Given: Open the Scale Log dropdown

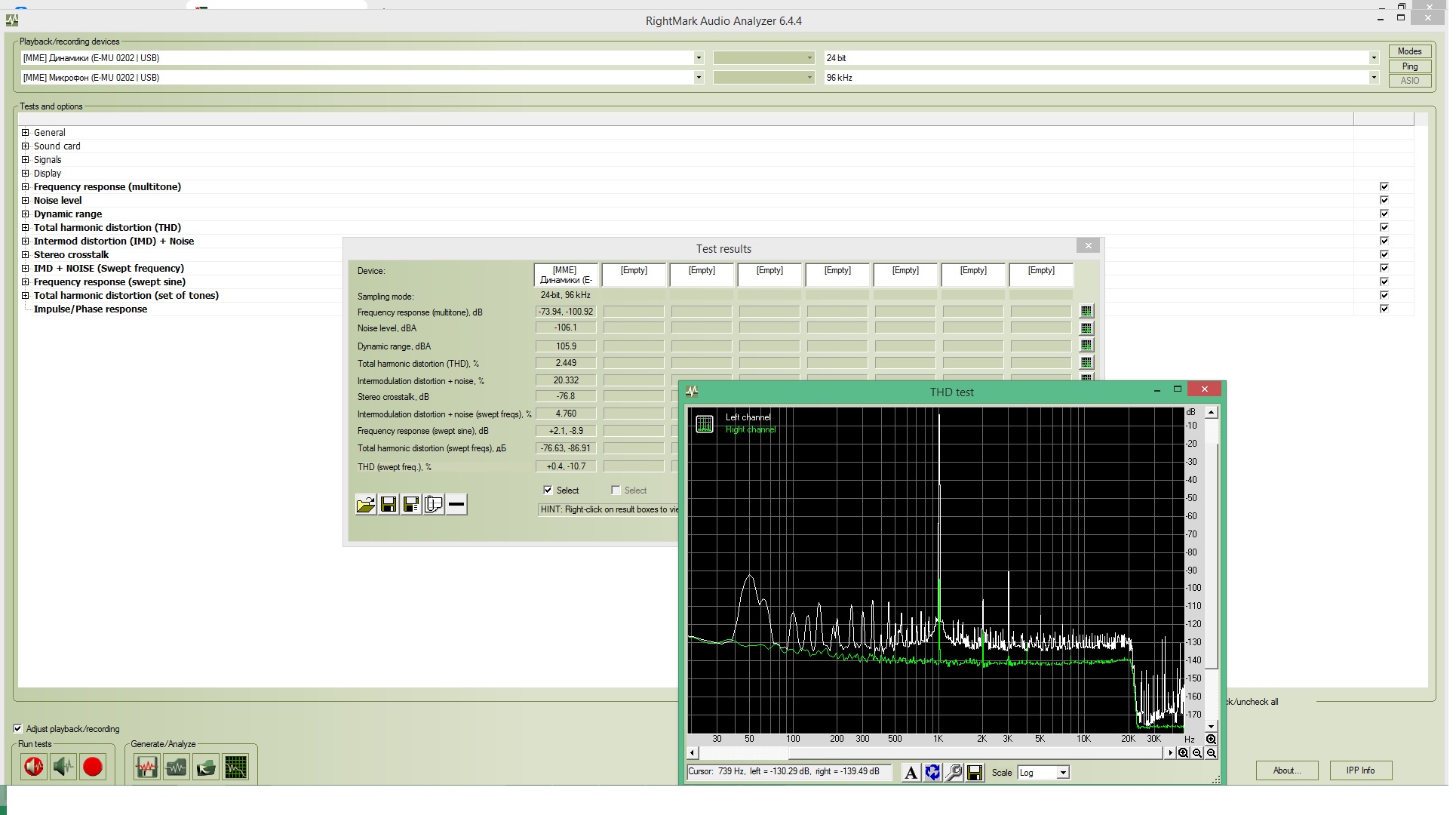Looking at the screenshot, I should click(x=1062, y=773).
